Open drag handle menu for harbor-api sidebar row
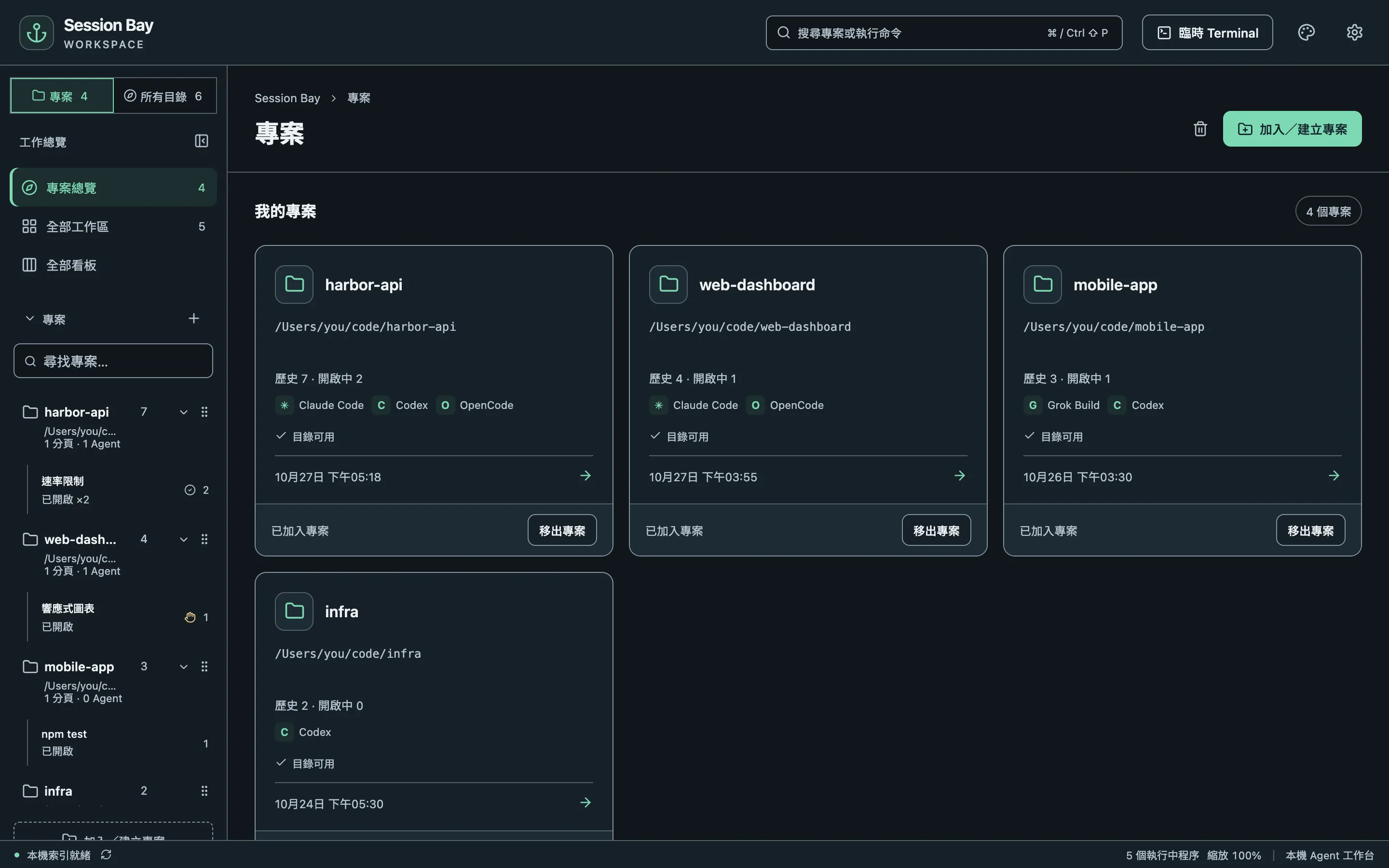This screenshot has width=1389, height=868. coord(204,412)
